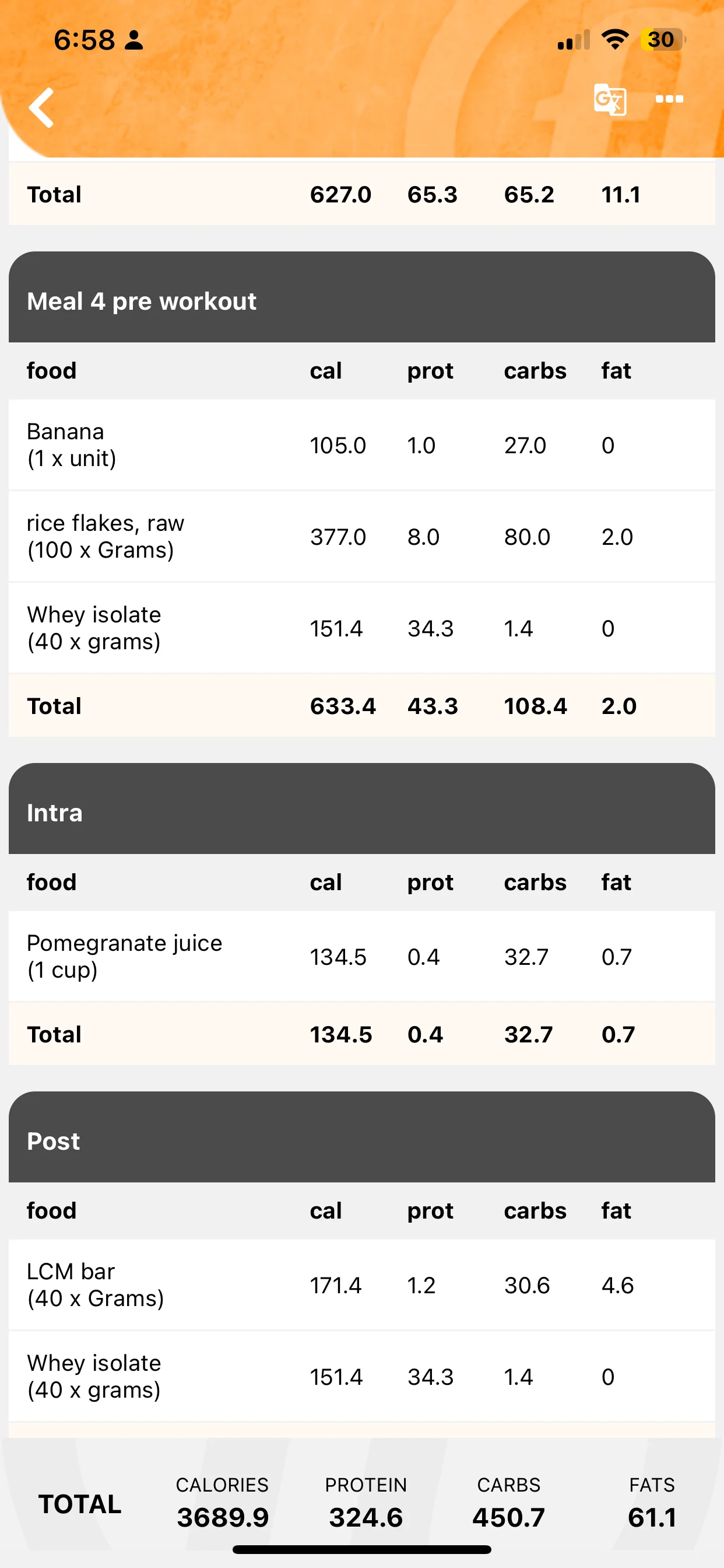The width and height of the screenshot is (724, 1568).
Task: Select the LCM bar (40 x Grams) row
Action: 362,1285
